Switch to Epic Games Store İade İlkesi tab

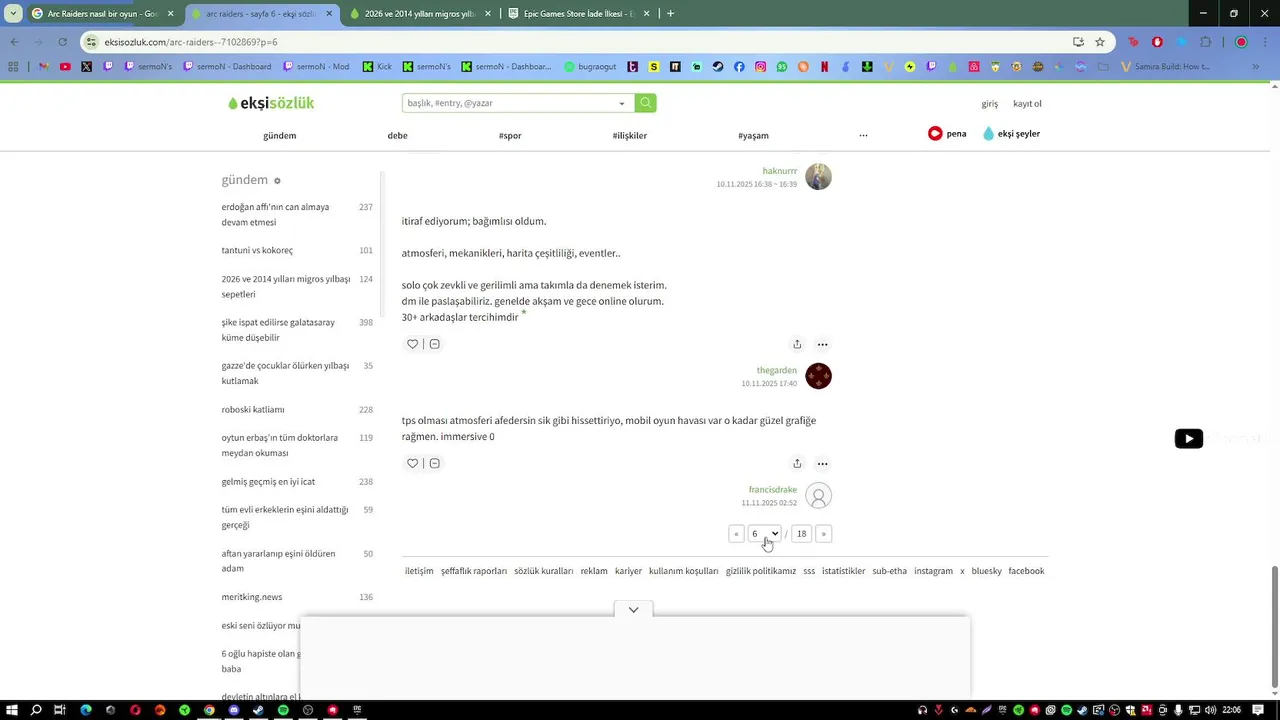click(579, 14)
